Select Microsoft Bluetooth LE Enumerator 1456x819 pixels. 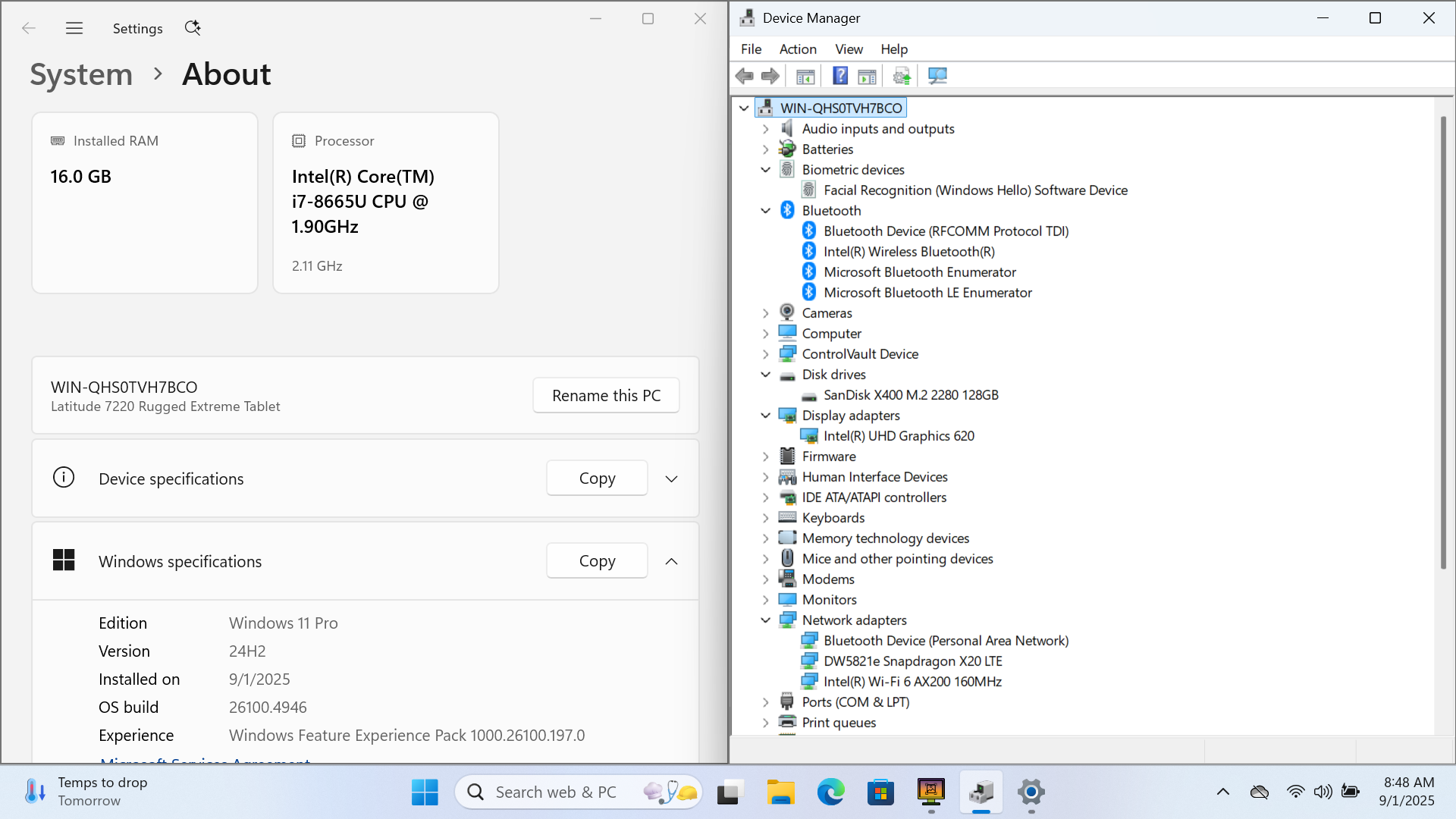click(x=927, y=293)
